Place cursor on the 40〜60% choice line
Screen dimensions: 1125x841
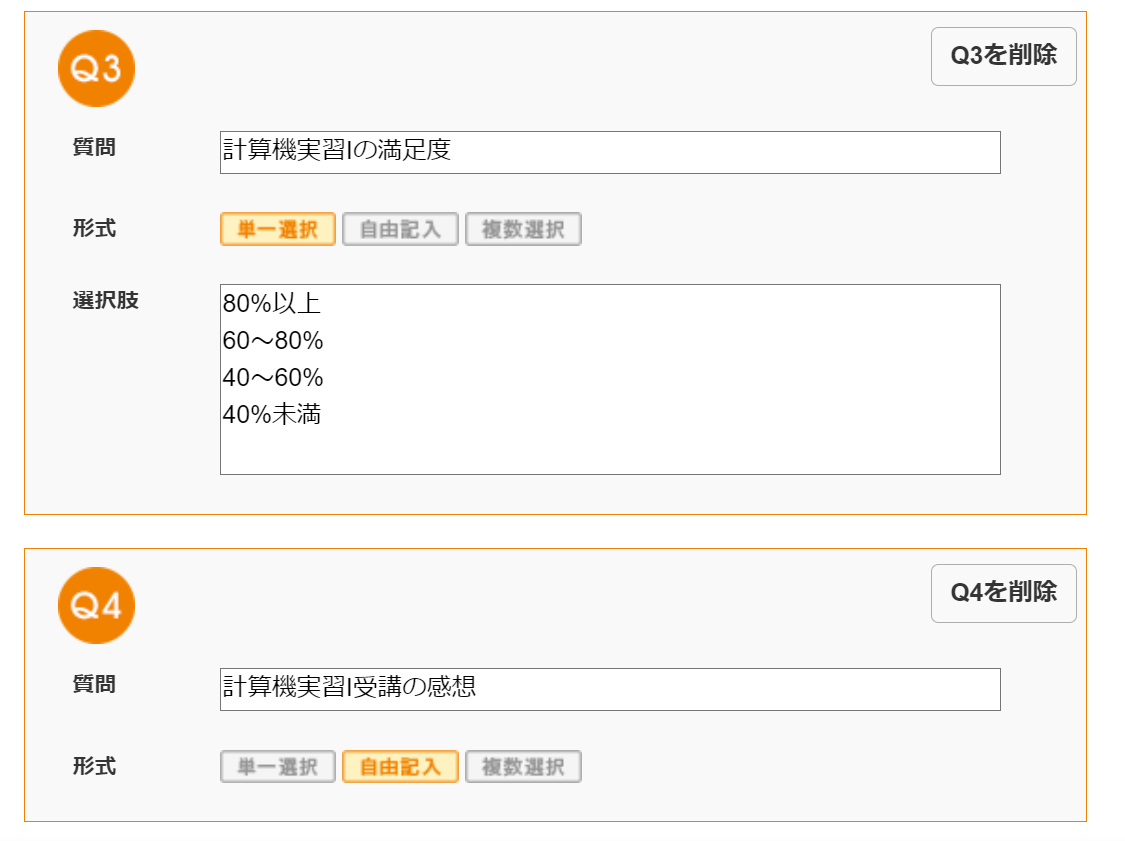(x=273, y=377)
